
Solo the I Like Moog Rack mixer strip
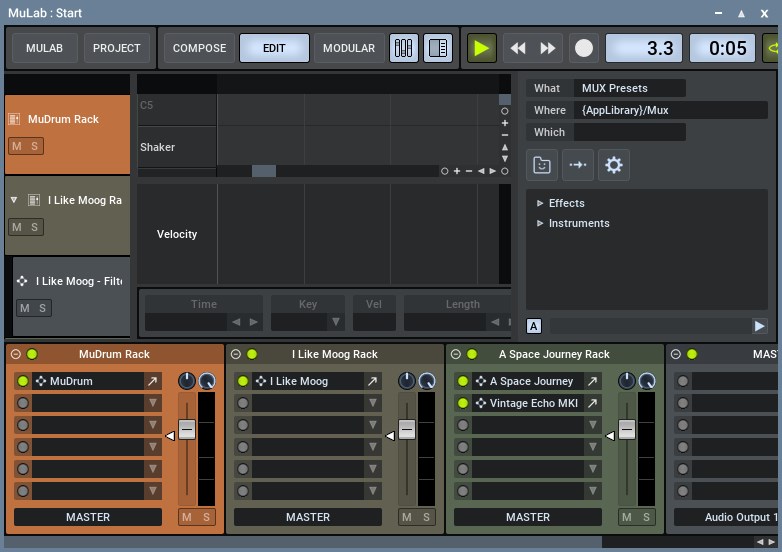coord(427,517)
